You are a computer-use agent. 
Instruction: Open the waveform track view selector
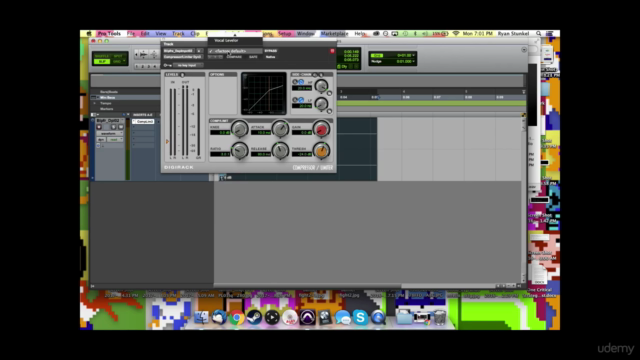click(109, 133)
